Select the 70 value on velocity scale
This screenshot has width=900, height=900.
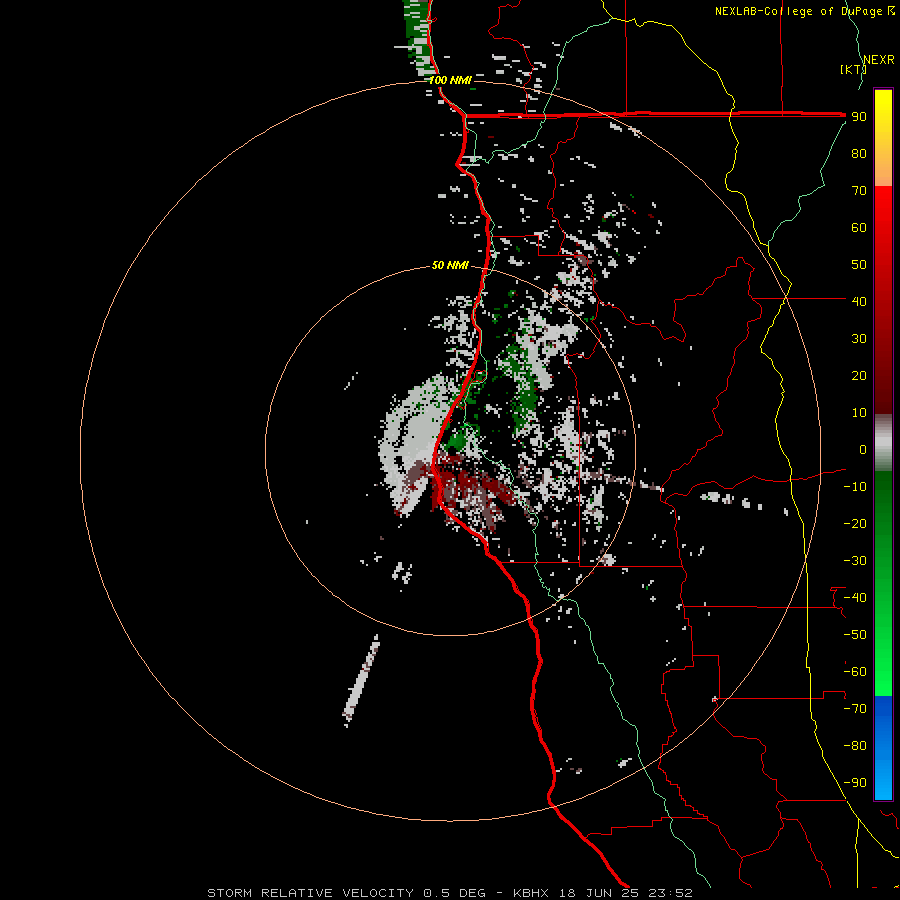(x=859, y=191)
